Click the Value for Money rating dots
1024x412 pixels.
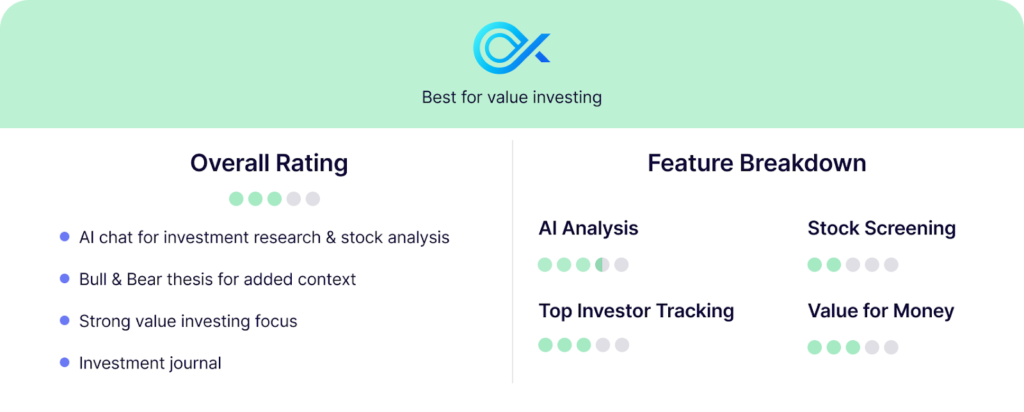click(x=853, y=347)
